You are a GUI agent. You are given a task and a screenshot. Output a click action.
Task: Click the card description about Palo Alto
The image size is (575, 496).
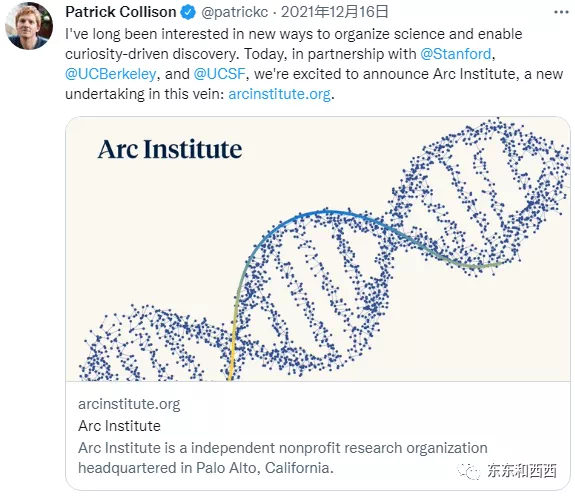click(283, 458)
